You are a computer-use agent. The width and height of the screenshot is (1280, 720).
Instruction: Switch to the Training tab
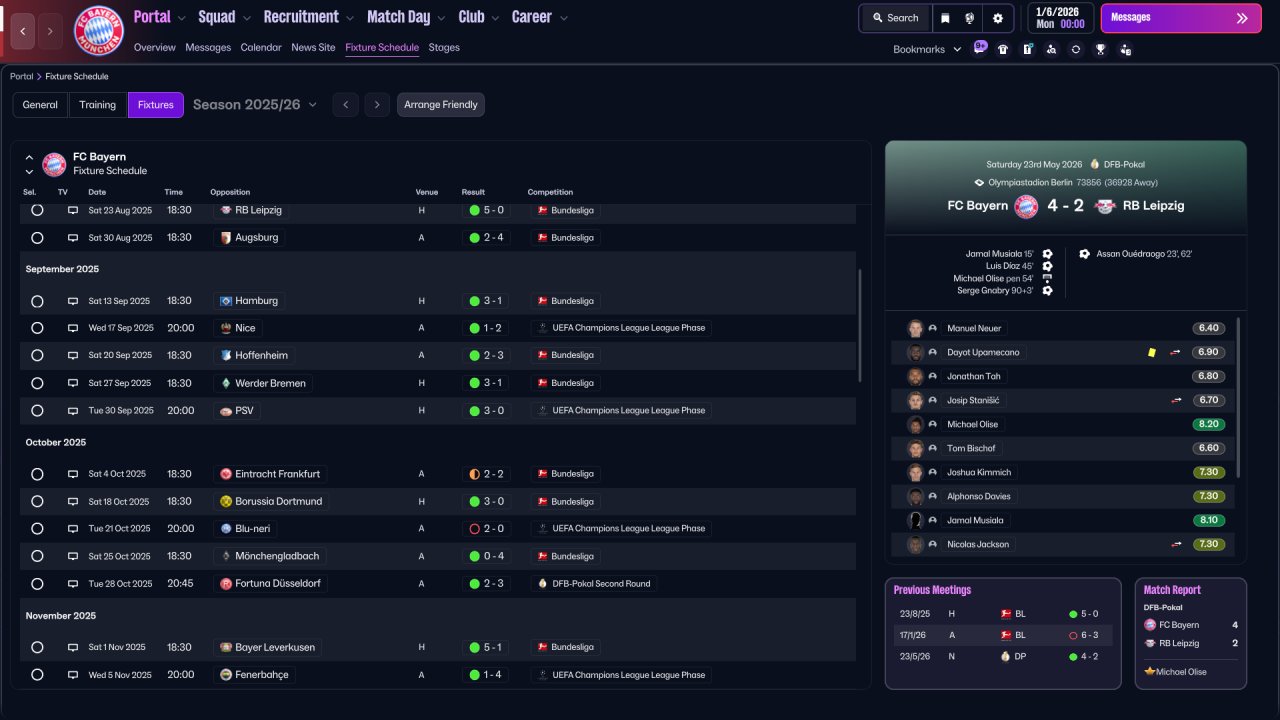tap(98, 105)
